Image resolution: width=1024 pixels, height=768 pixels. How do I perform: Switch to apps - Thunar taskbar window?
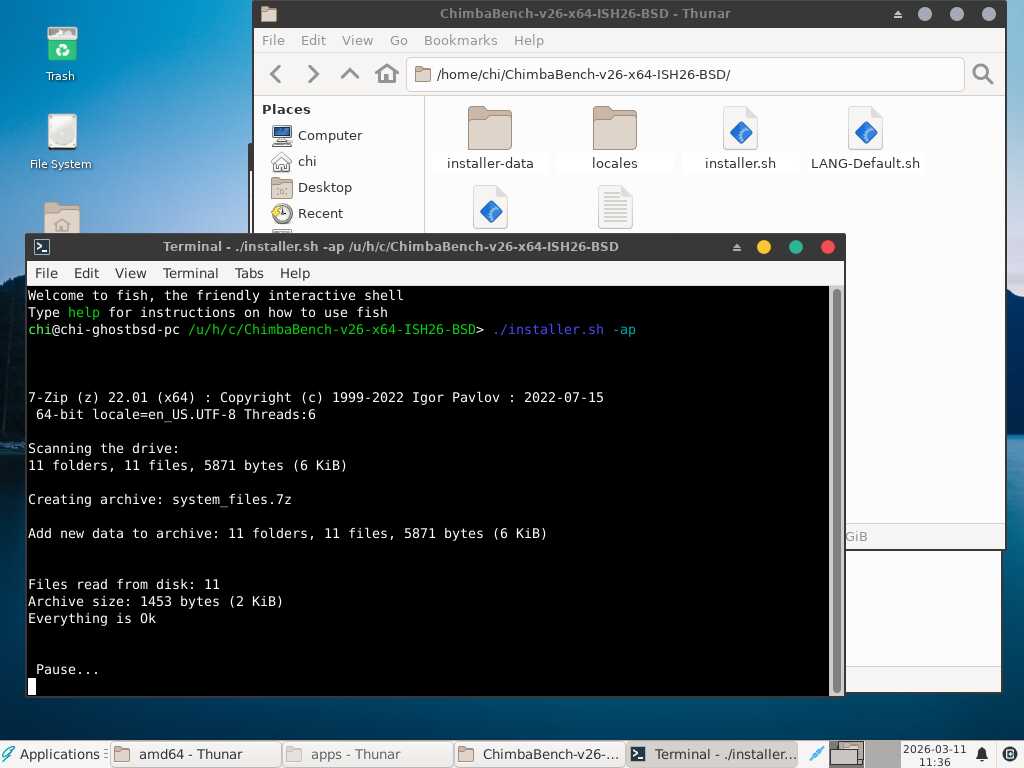(365, 754)
